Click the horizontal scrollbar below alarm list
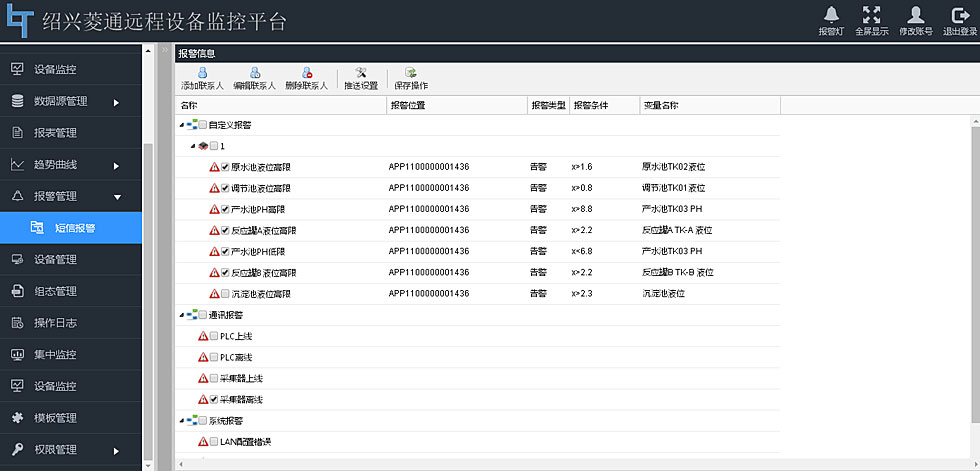This screenshot has width=980, height=471. (570, 464)
